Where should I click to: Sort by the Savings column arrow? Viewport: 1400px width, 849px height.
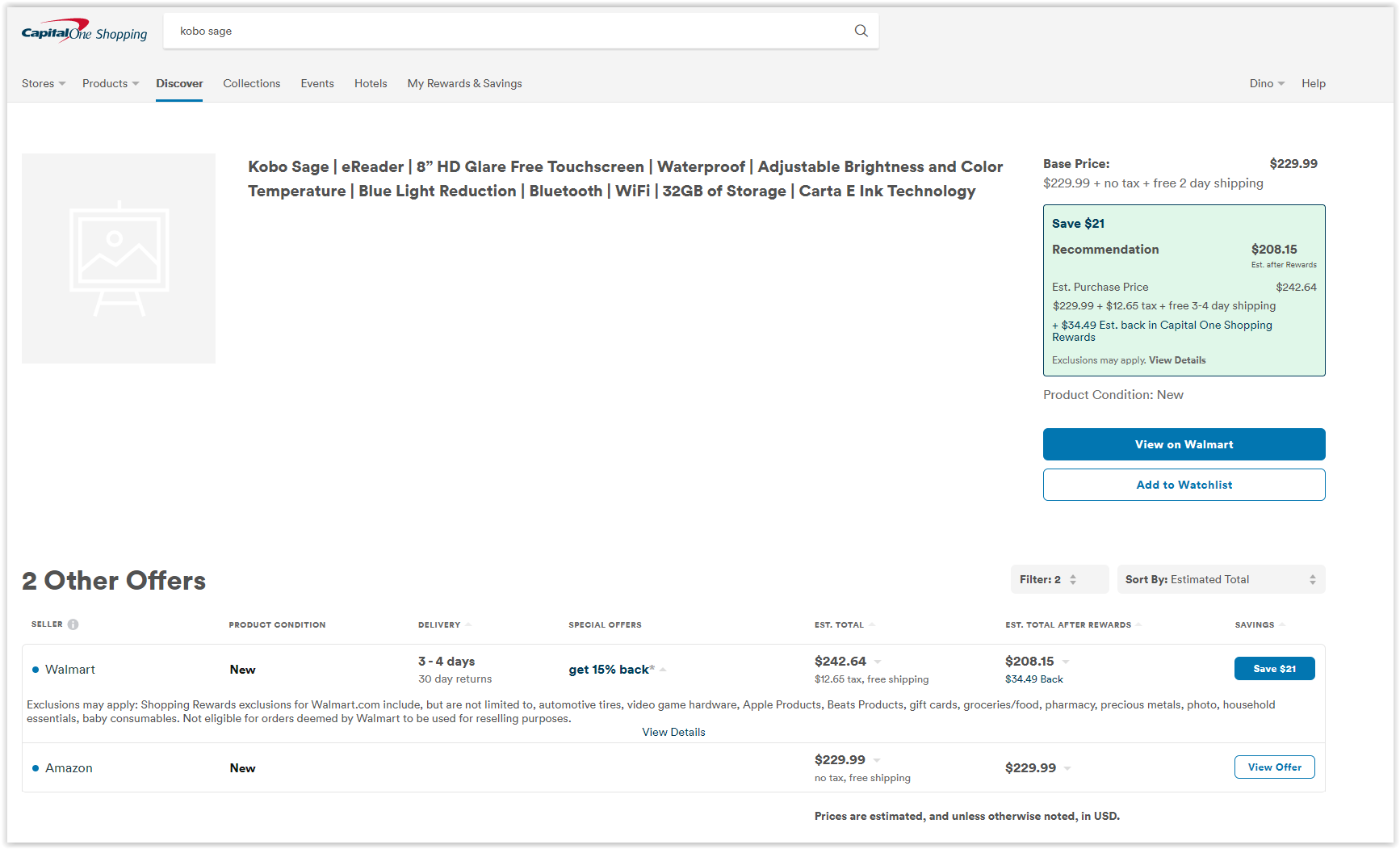(1282, 624)
